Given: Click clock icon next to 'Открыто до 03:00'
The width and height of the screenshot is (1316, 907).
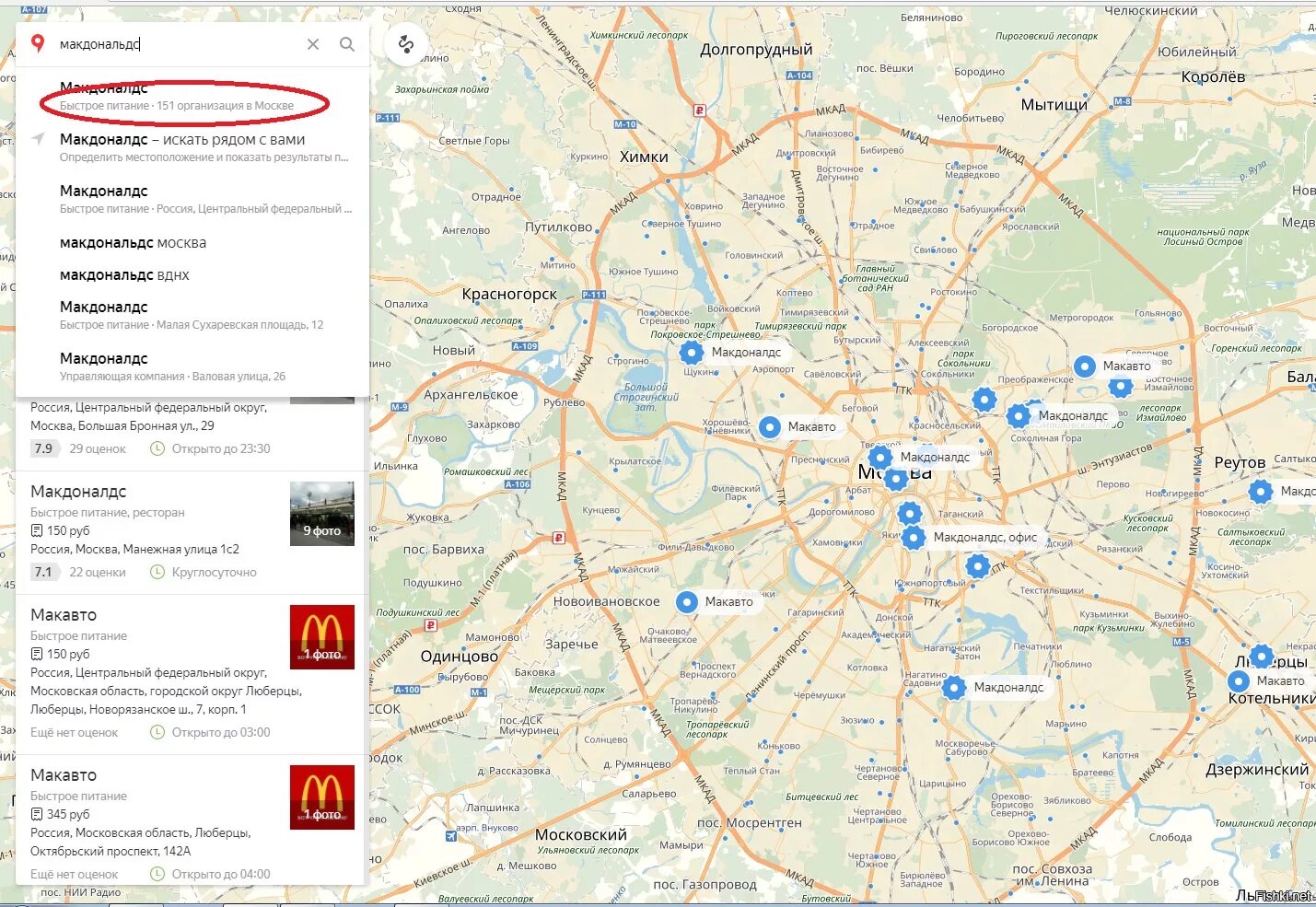Looking at the screenshot, I should (x=157, y=732).
